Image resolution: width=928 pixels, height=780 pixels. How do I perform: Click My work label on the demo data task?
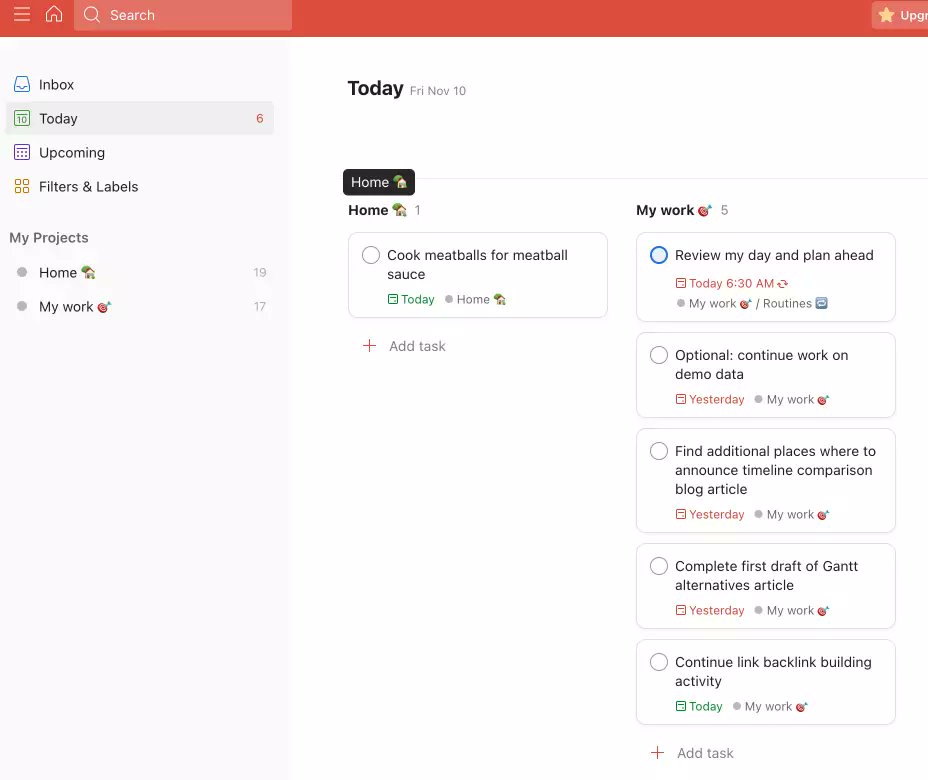pyautogui.click(x=792, y=399)
